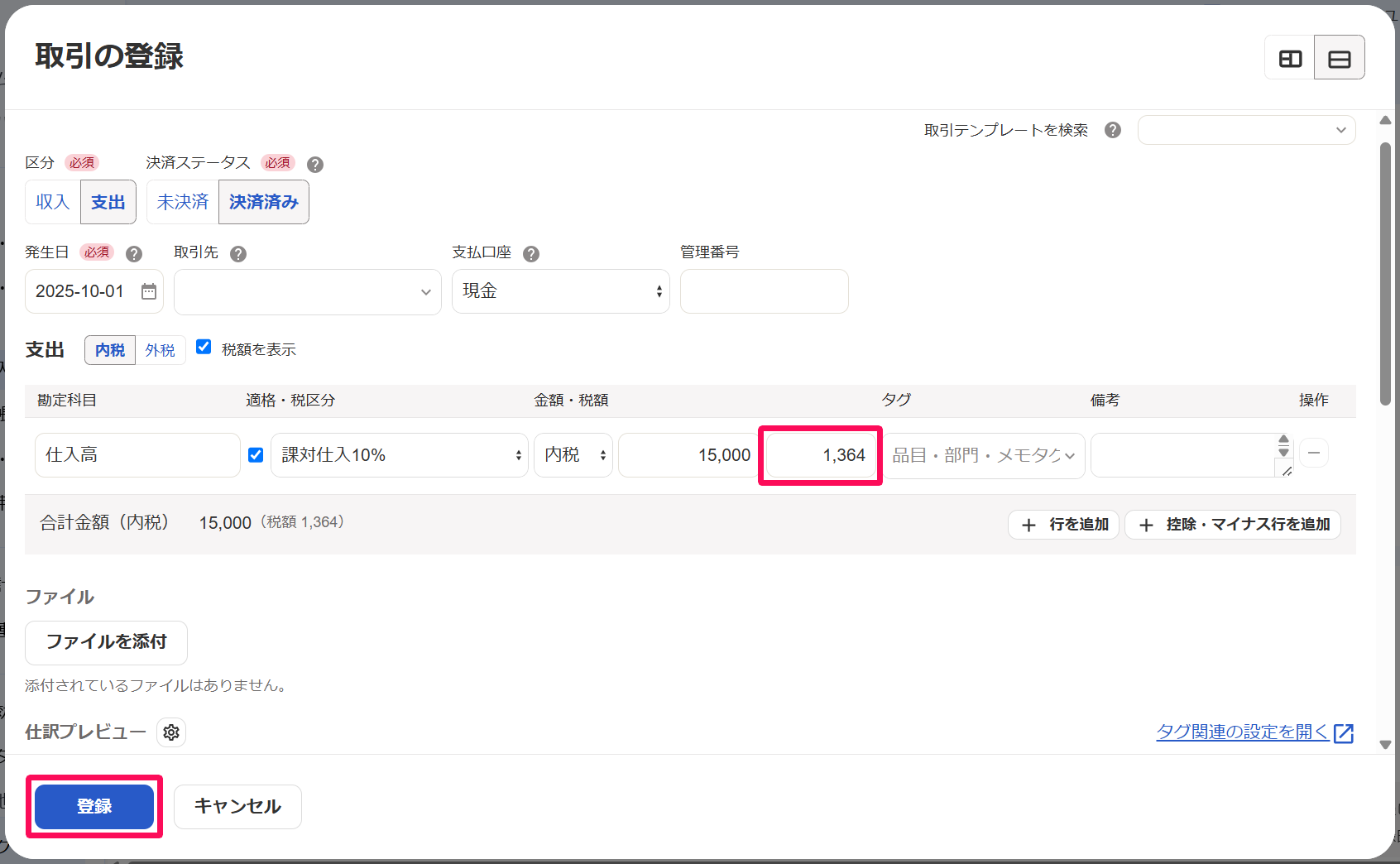Click the 15,000 amount field

coord(688,455)
